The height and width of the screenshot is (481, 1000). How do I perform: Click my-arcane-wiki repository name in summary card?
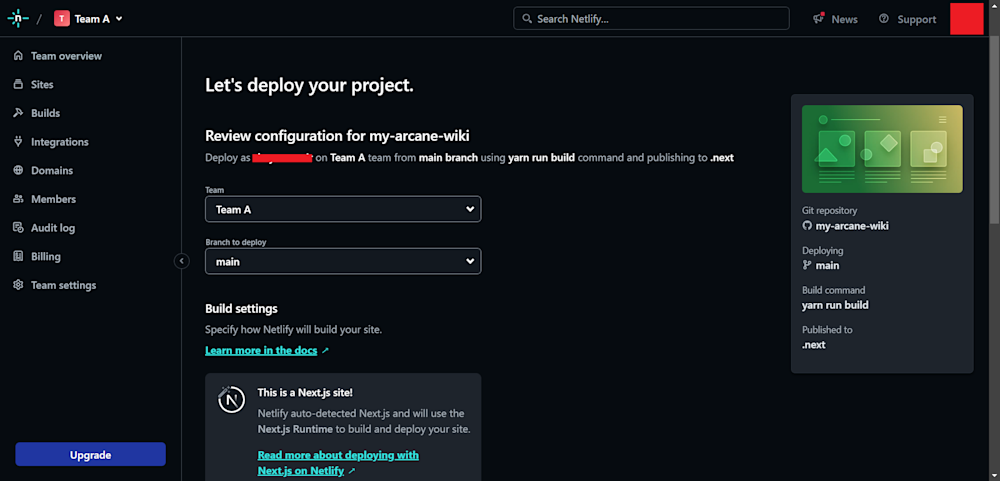coord(852,226)
